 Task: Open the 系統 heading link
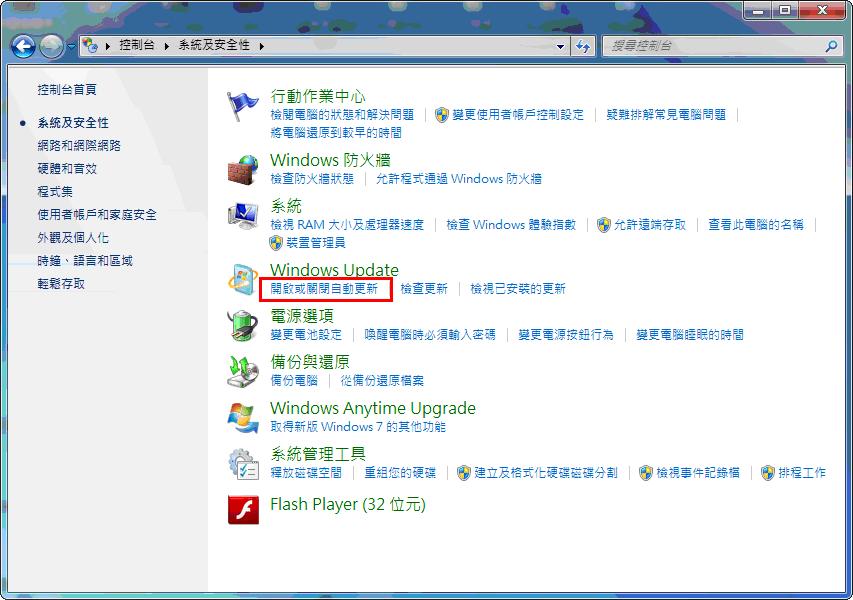pyautogui.click(x=286, y=206)
